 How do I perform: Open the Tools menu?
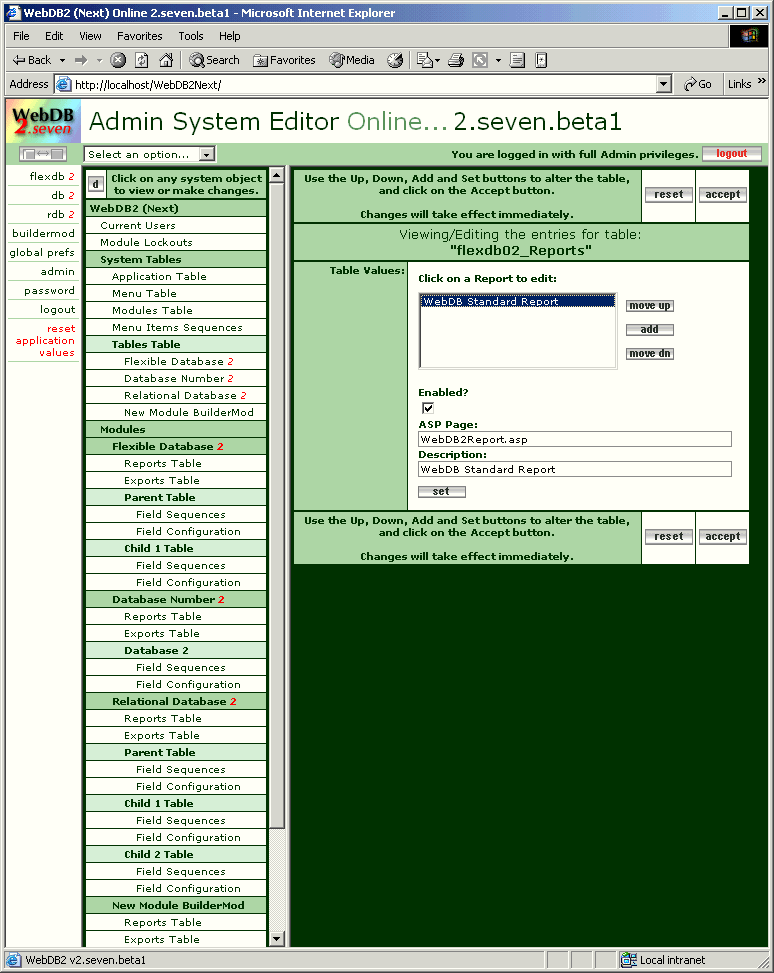(191, 36)
